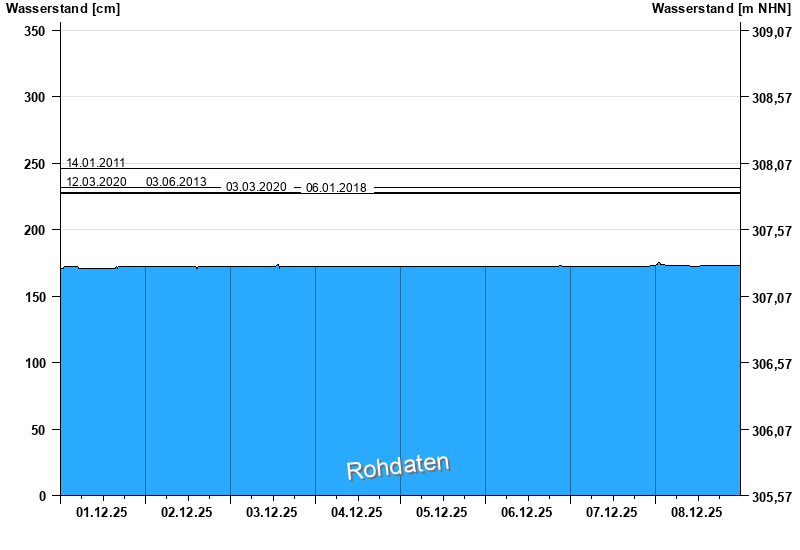Click the Wasserstand [cm] axis title
The width and height of the screenshot is (800, 550).
click(x=63, y=9)
